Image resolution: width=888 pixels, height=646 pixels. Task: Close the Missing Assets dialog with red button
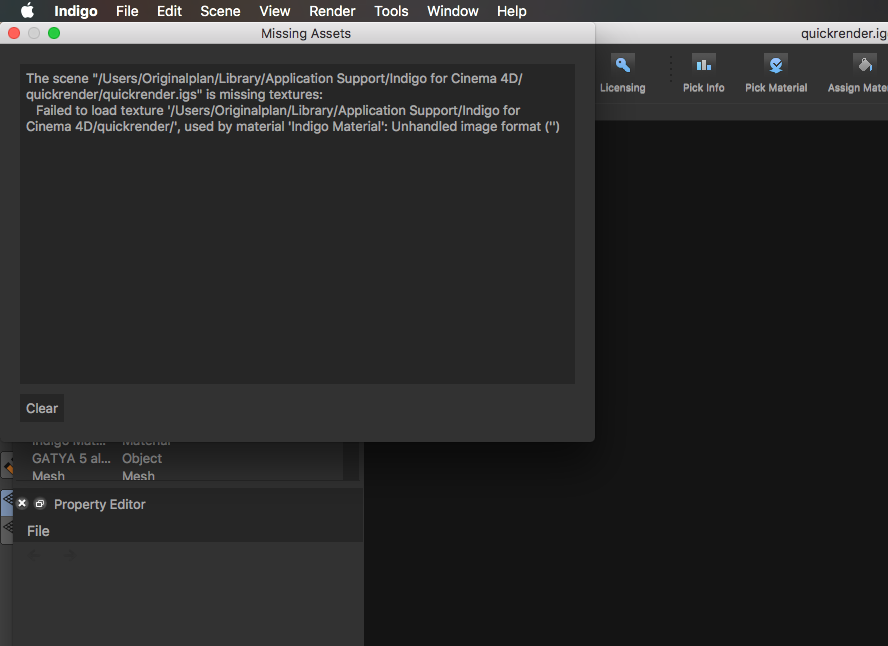coord(14,33)
